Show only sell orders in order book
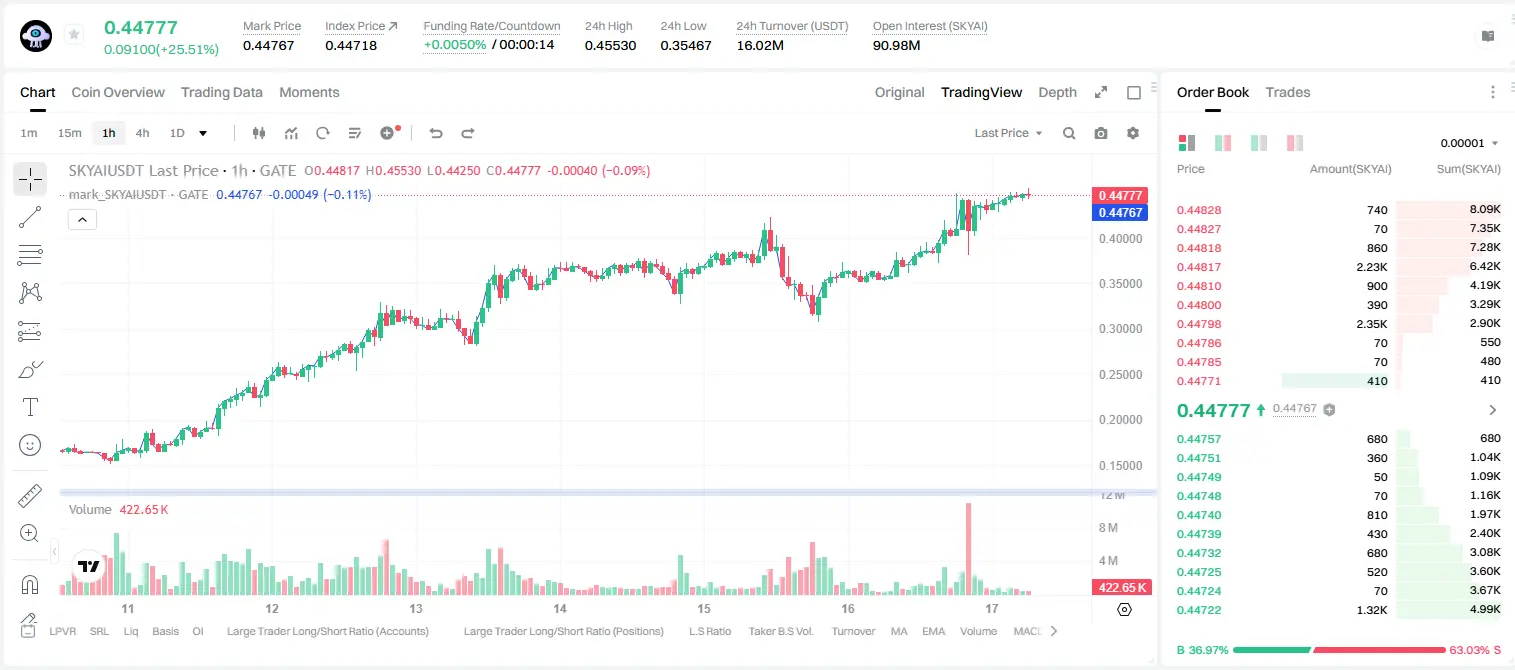The width and height of the screenshot is (1515, 670). click(1295, 143)
